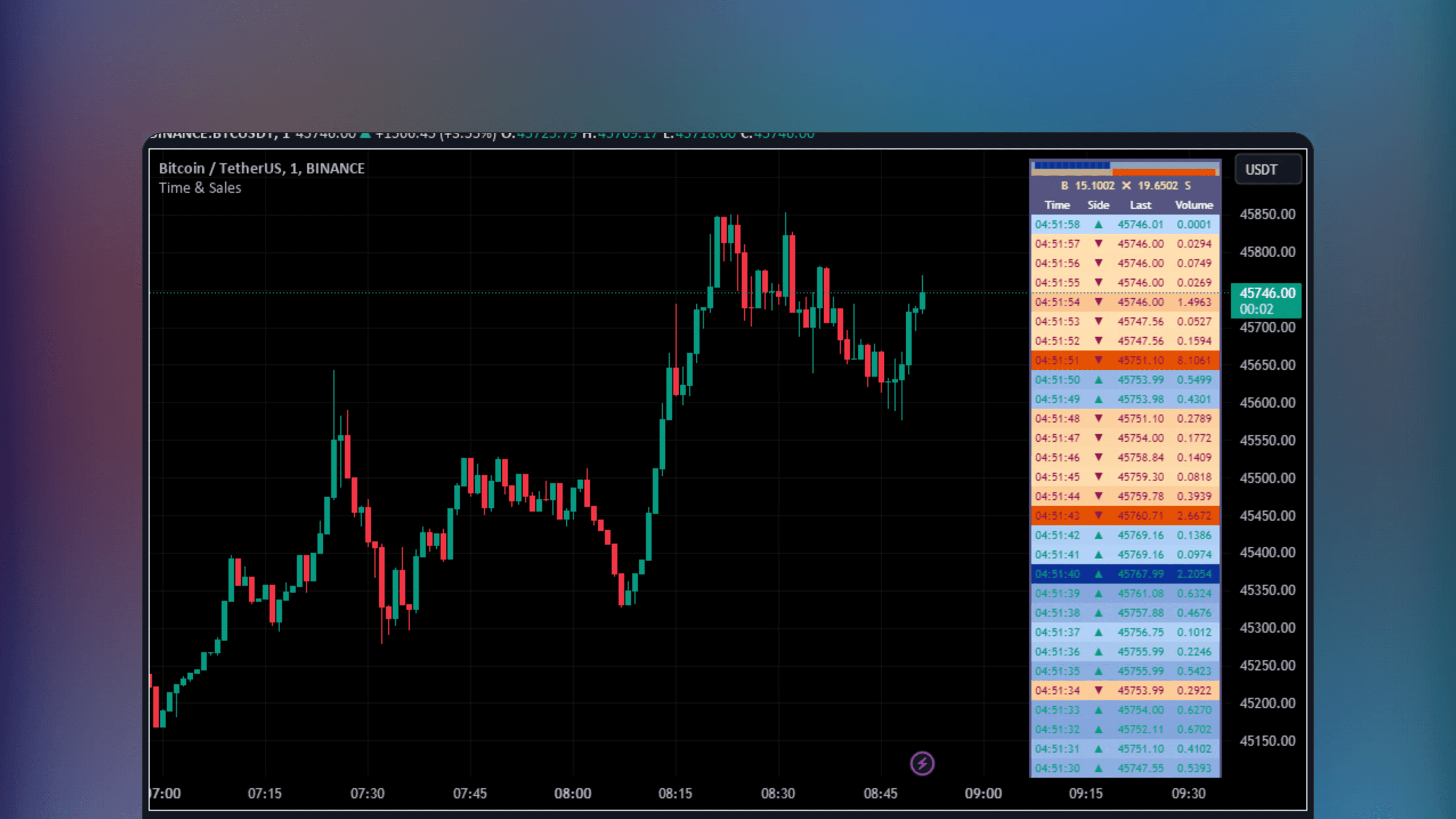The height and width of the screenshot is (819, 1456).
Task: Sort by the Last column header
Action: click(x=1140, y=205)
